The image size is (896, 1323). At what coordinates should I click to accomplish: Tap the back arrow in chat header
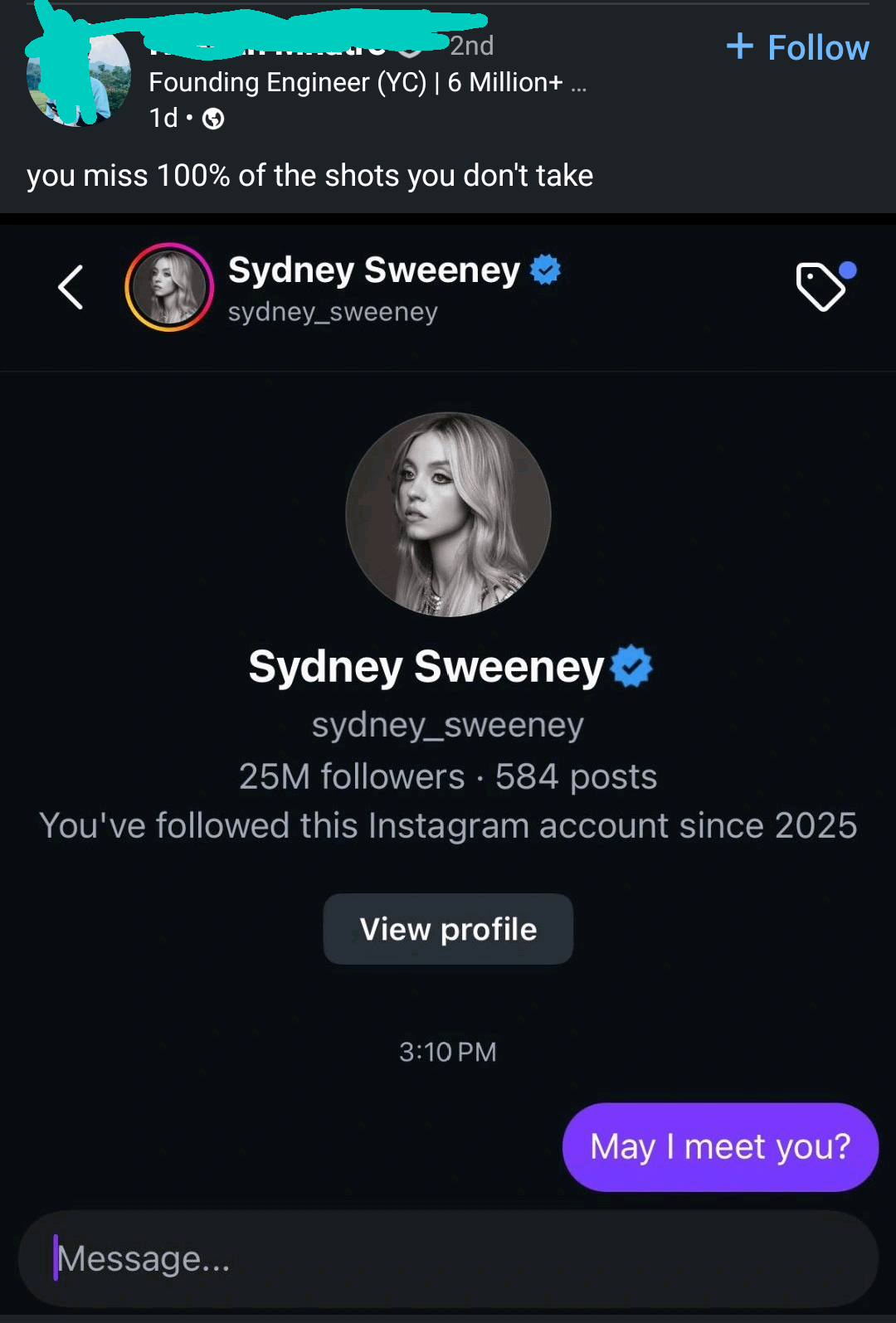[71, 288]
